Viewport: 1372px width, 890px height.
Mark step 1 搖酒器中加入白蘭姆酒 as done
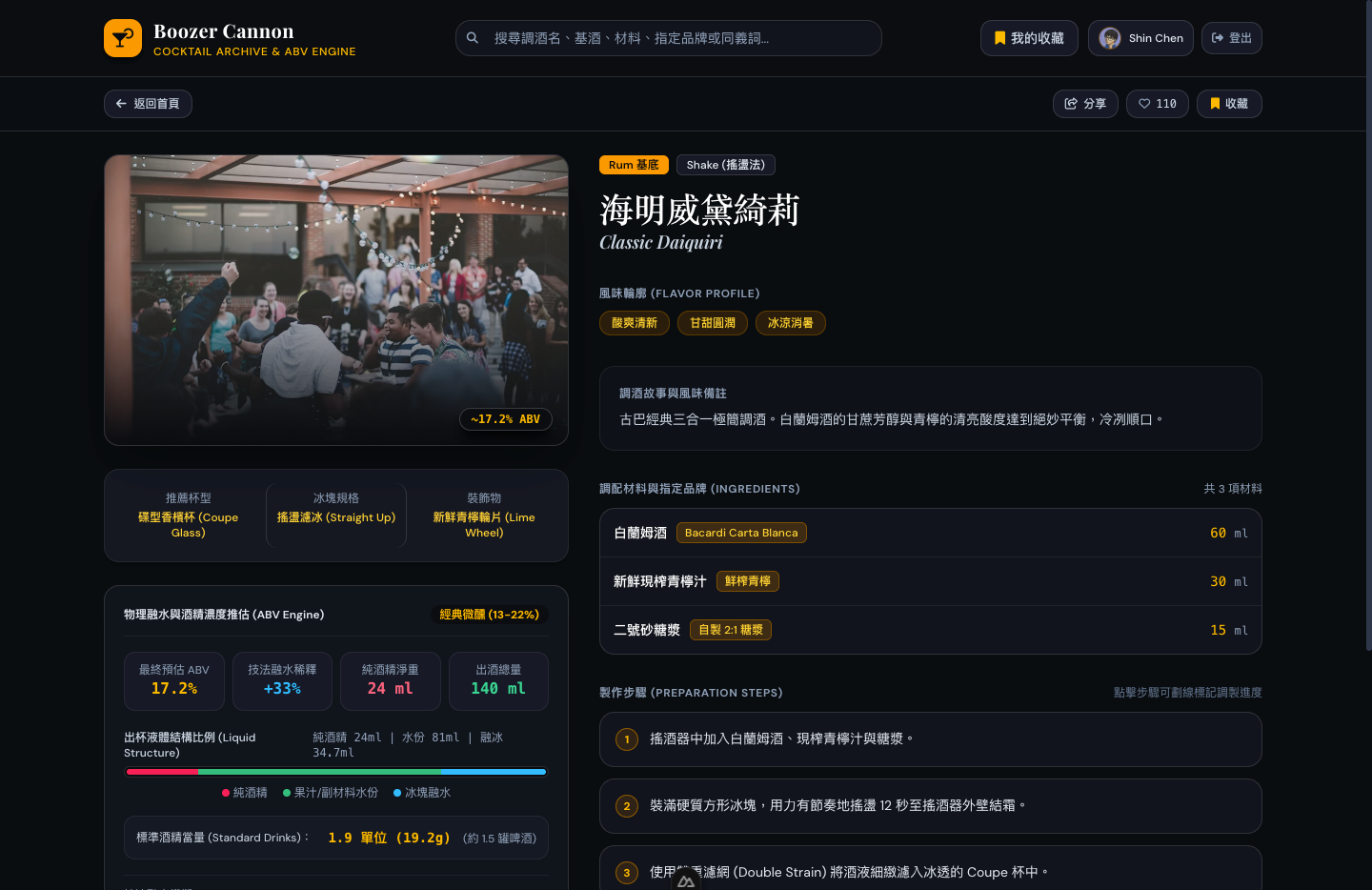click(x=931, y=739)
